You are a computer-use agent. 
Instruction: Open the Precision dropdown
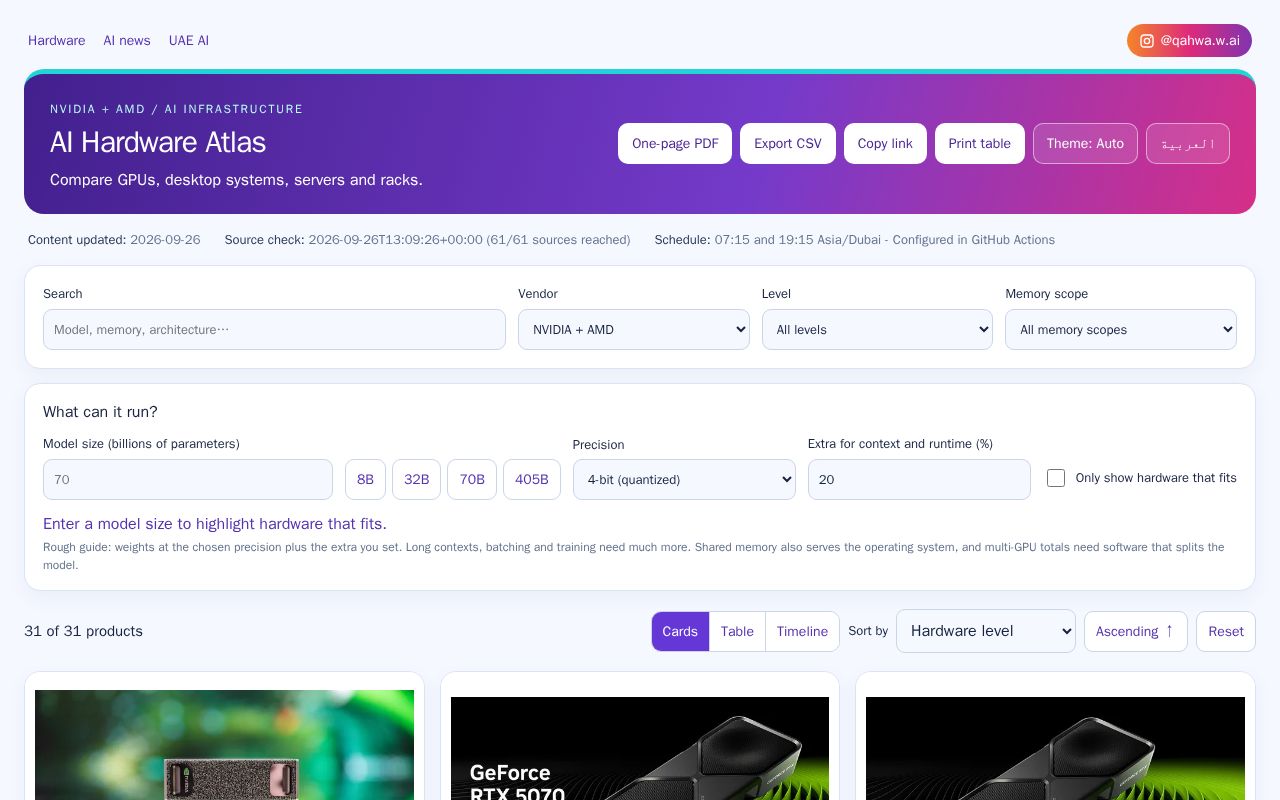(x=684, y=479)
